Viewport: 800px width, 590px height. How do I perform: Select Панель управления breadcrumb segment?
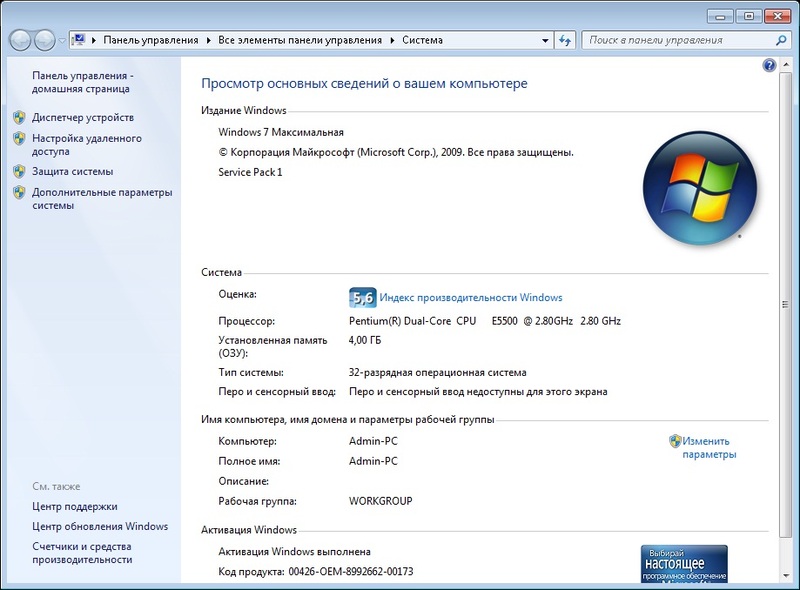pos(151,40)
